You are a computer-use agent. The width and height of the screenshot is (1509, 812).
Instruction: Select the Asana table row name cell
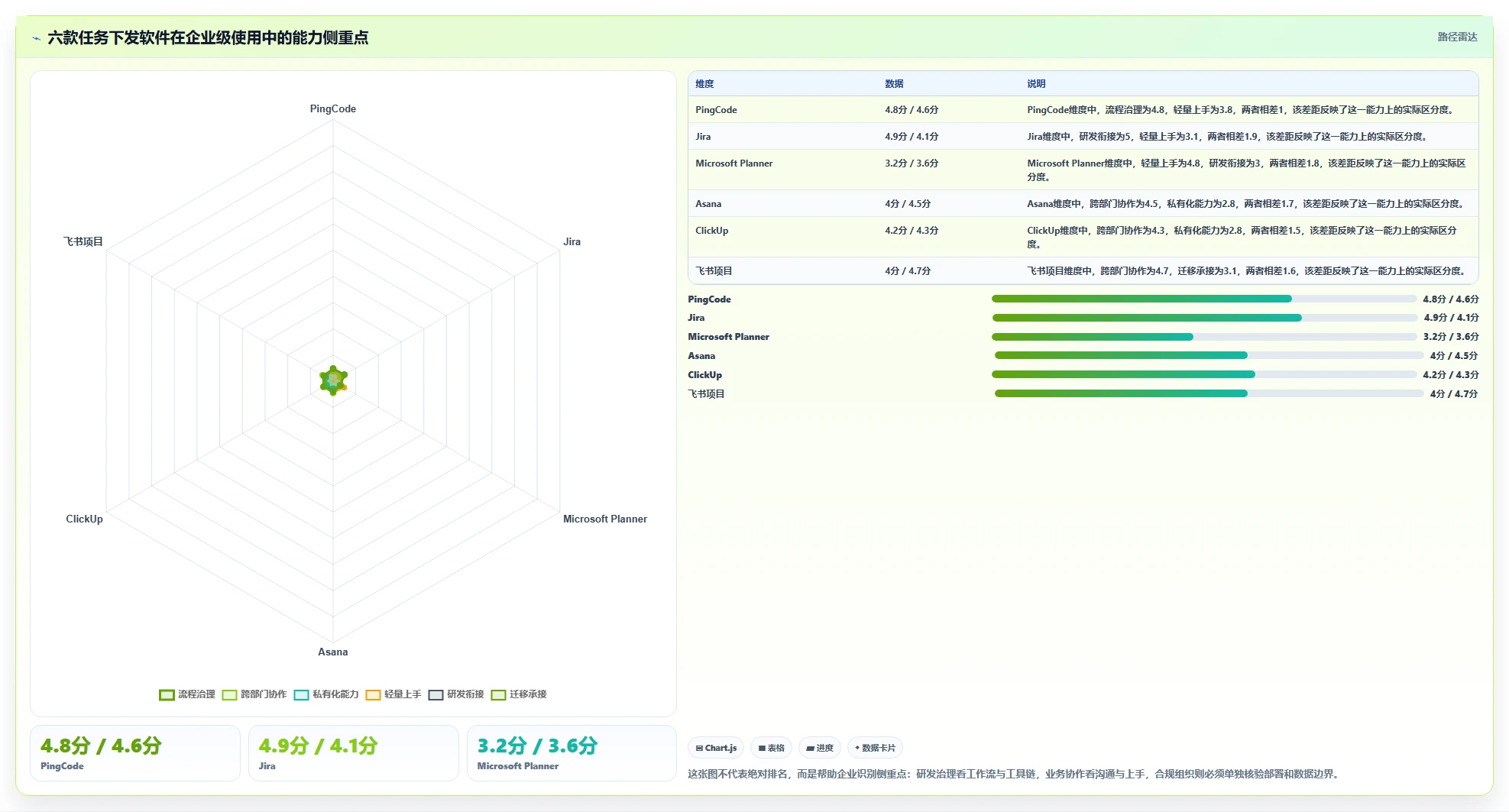tap(782, 204)
